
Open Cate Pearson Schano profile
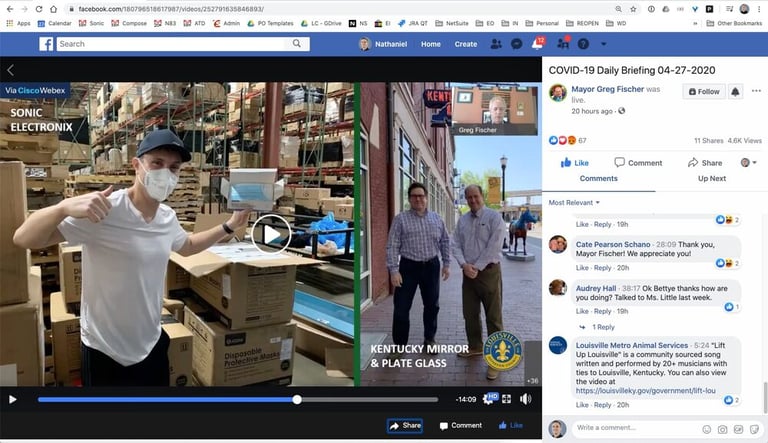tap(613, 244)
